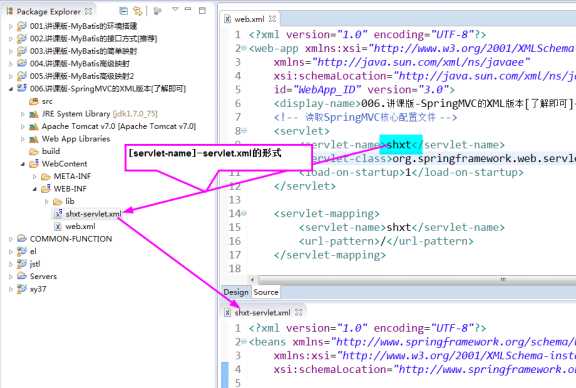This screenshot has height=388, width=576.
Task: Toggle Link with Editor in Package Explorer
Action: [138, 11]
